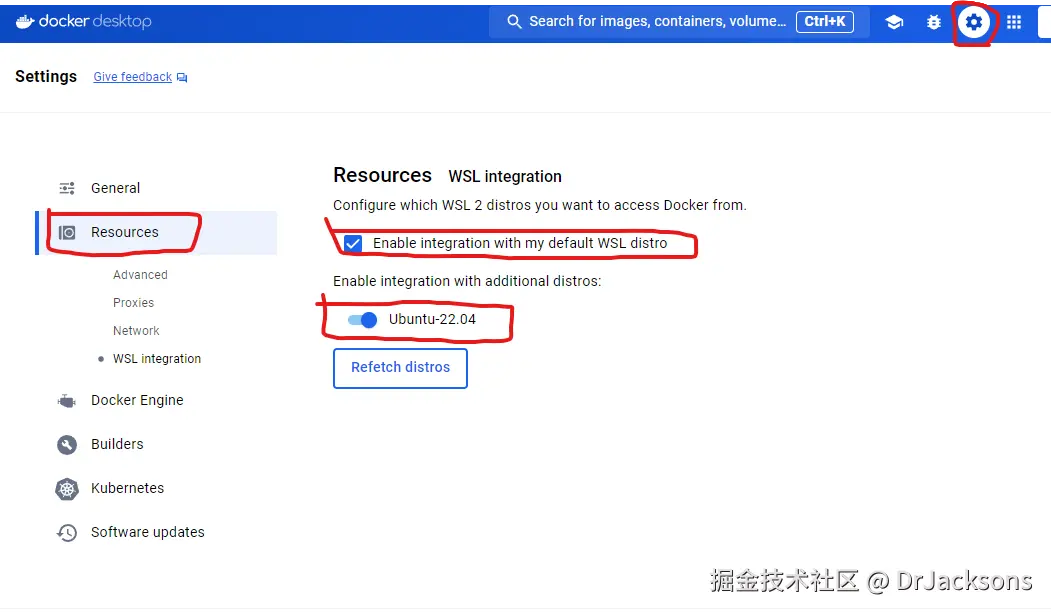Click 'Enable integration with additional distros:' text
1051x613 pixels.
point(467,281)
